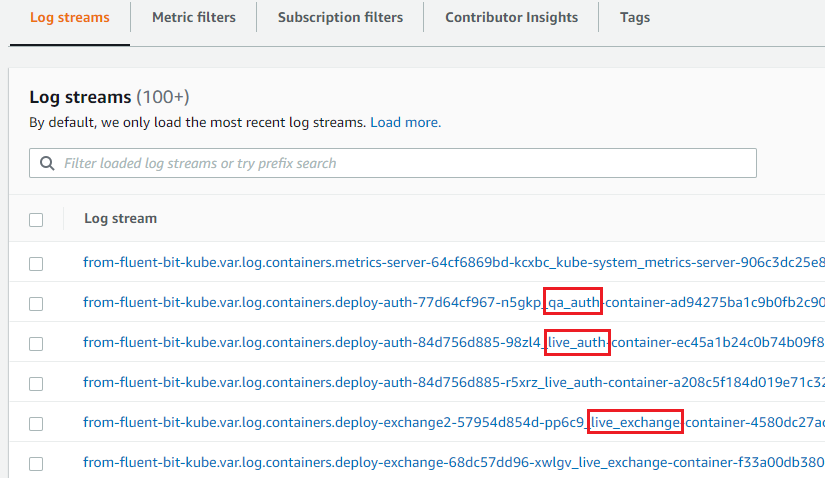
Task: Check the exchange2 log stream checkbox
Action: pos(36,423)
